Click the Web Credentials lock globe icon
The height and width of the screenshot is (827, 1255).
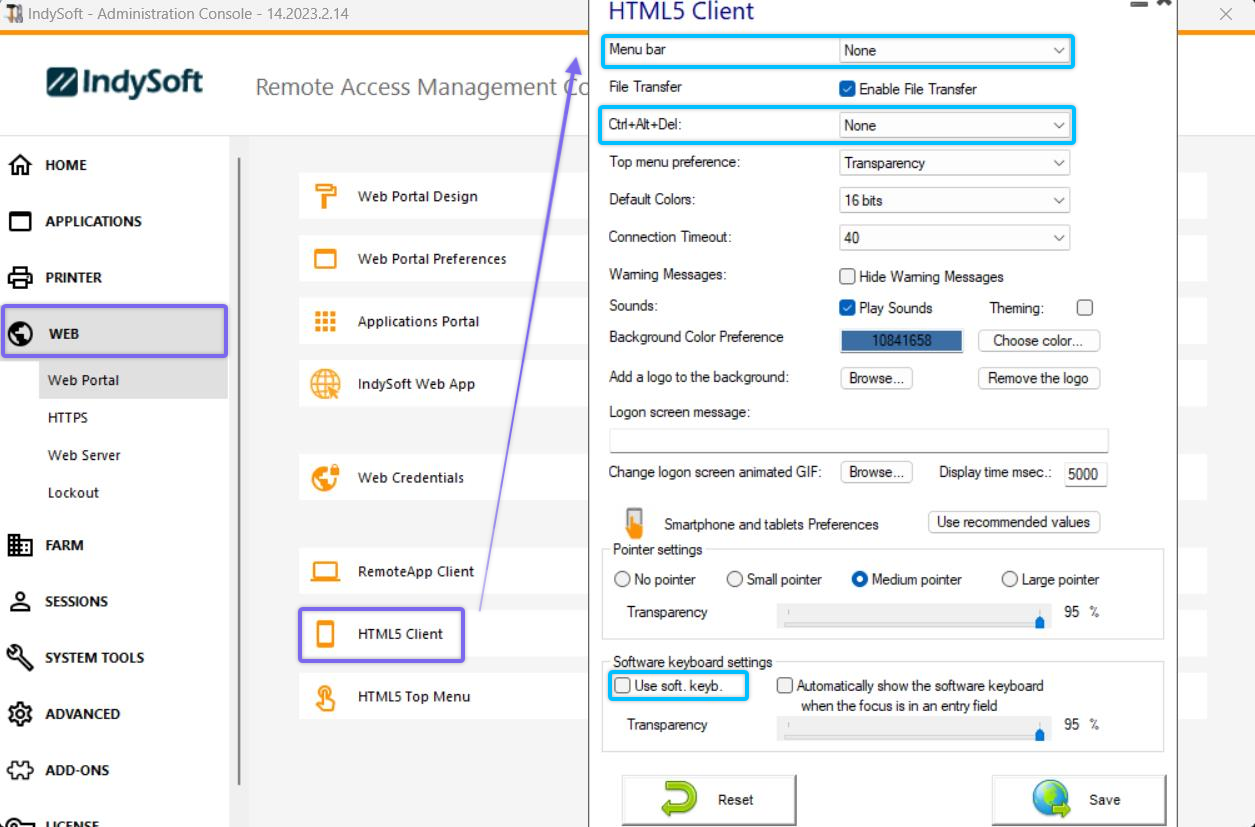(325, 478)
